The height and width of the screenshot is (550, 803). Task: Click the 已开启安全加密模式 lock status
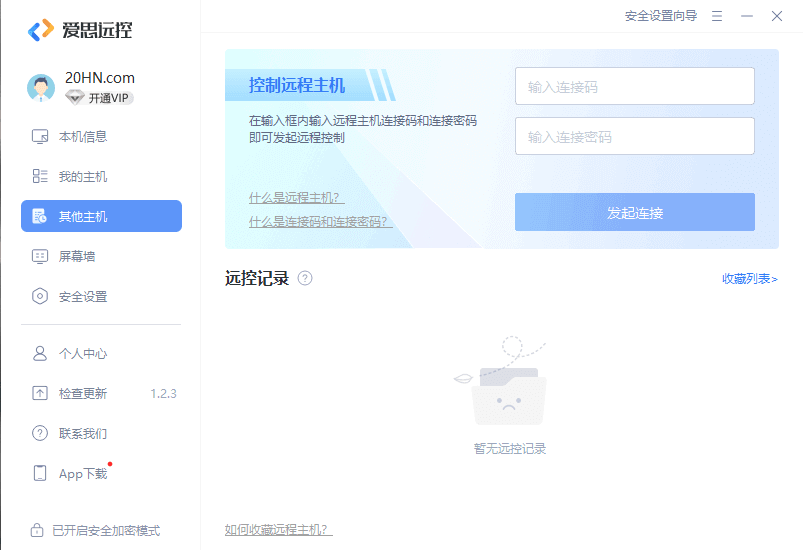click(95, 530)
